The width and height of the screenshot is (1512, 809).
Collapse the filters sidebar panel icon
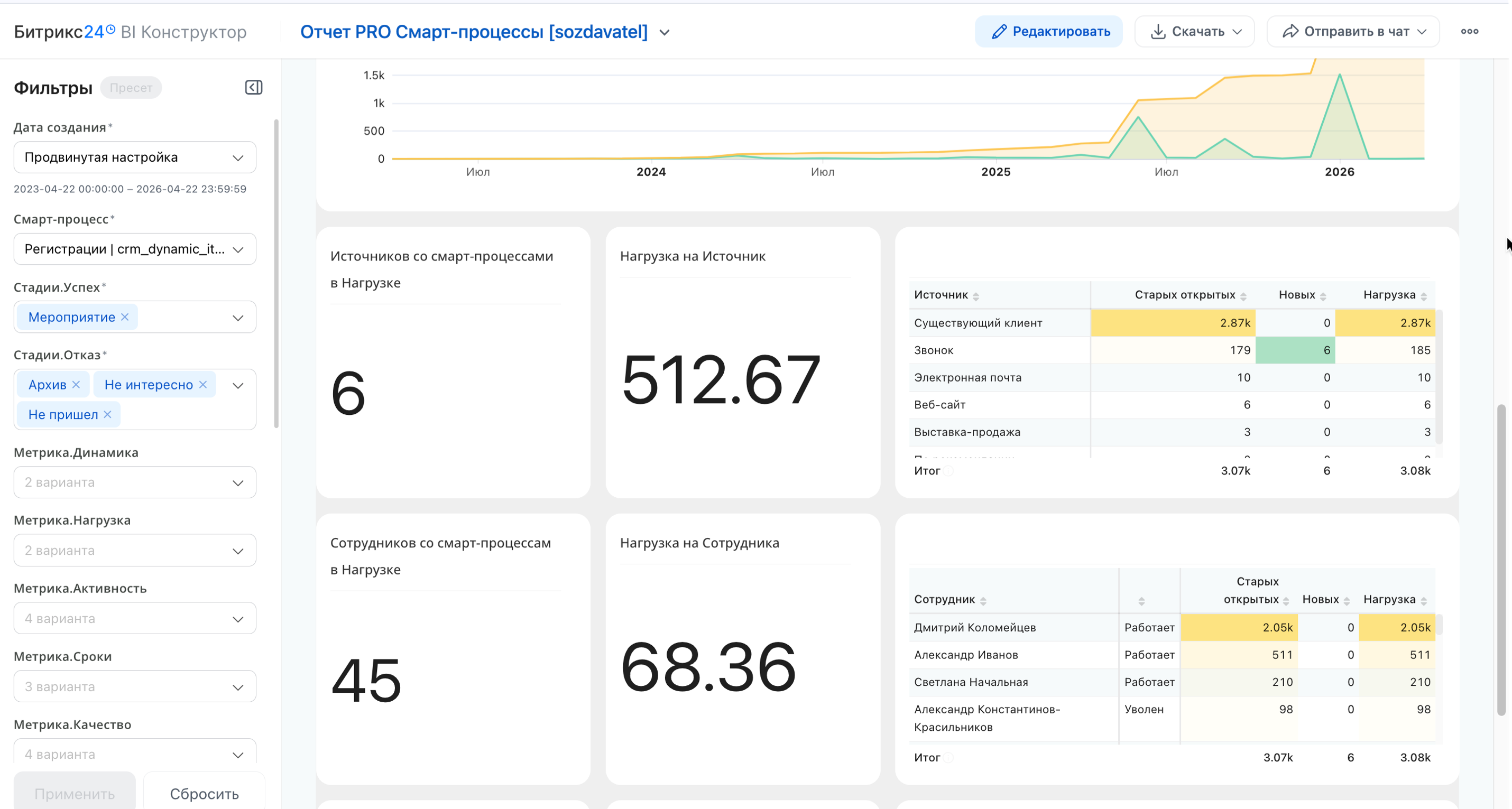pyautogui.click(x=254, y=87)
